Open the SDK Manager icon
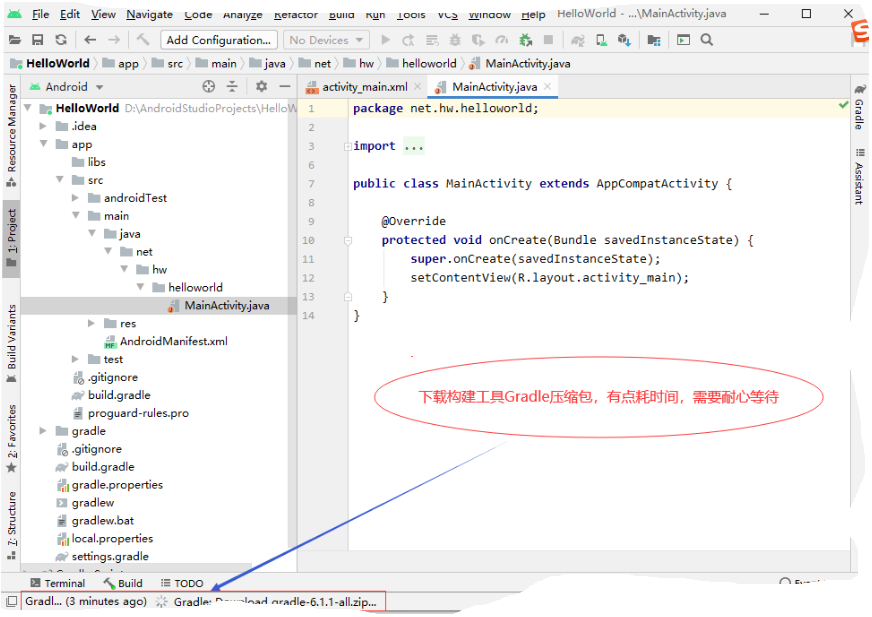Image resolution: width=872 pixels, height=617 pixels. click(x=625, y=40)
